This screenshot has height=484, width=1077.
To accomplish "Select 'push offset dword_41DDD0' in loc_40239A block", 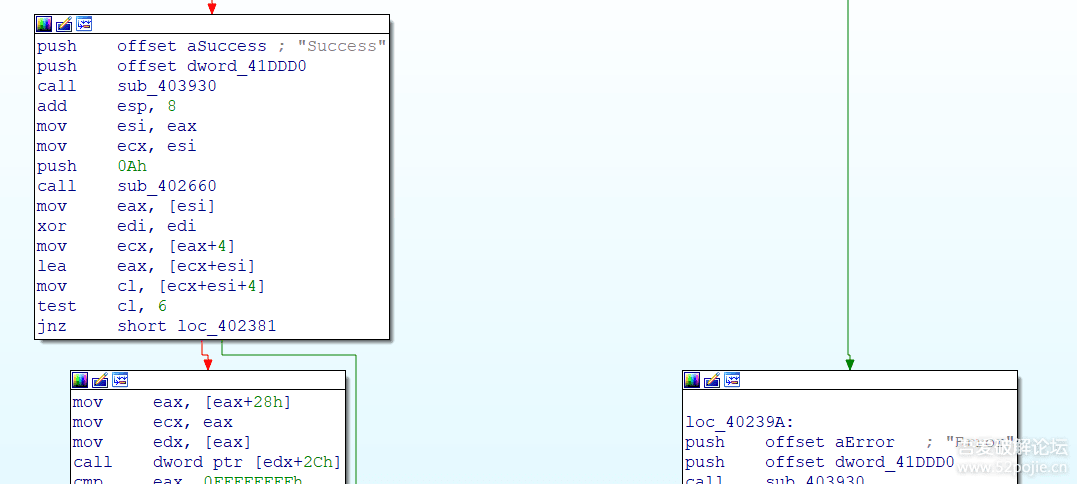I will click(819, 462).
